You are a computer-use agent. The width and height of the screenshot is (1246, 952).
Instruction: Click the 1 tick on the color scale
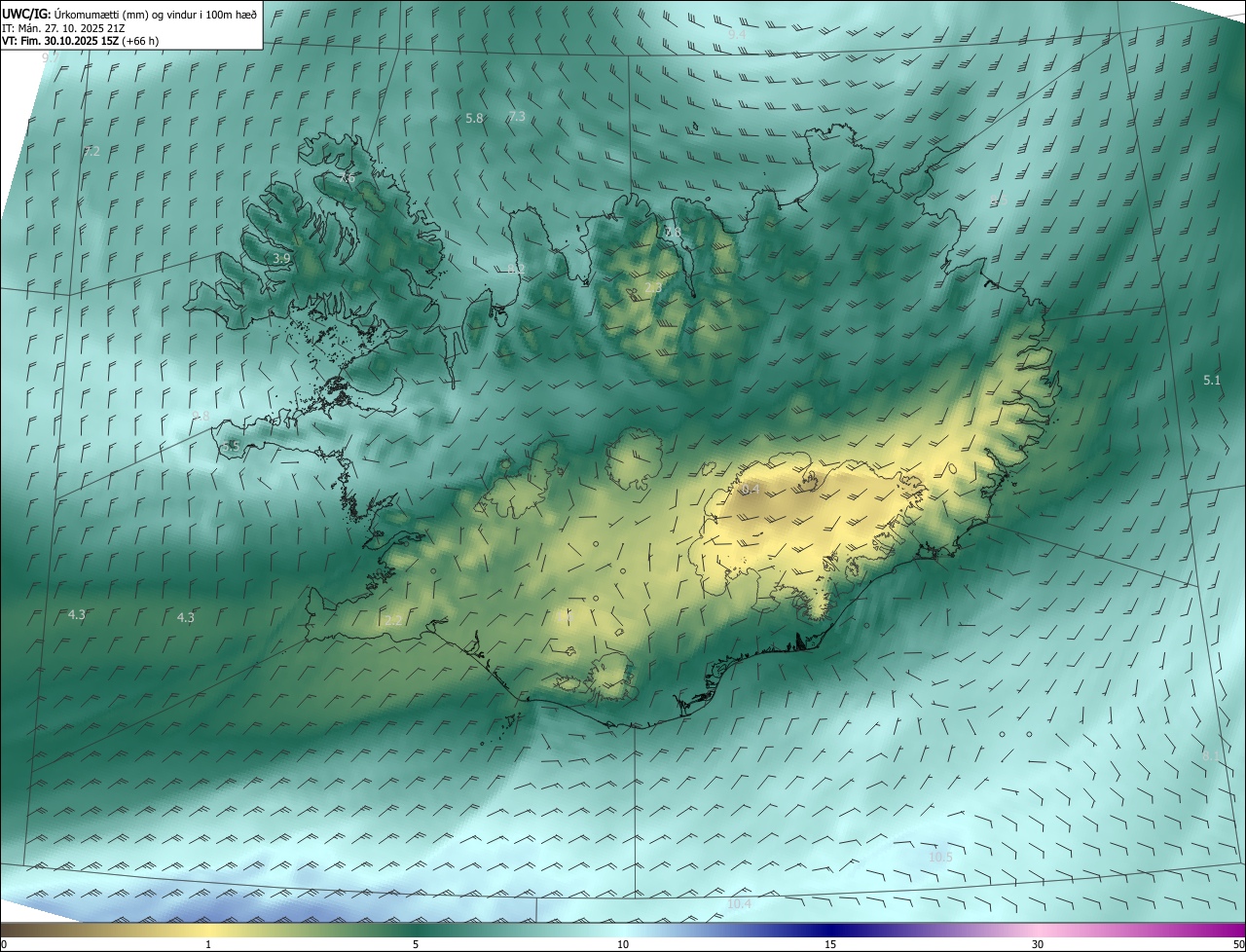tap(208, 944)
